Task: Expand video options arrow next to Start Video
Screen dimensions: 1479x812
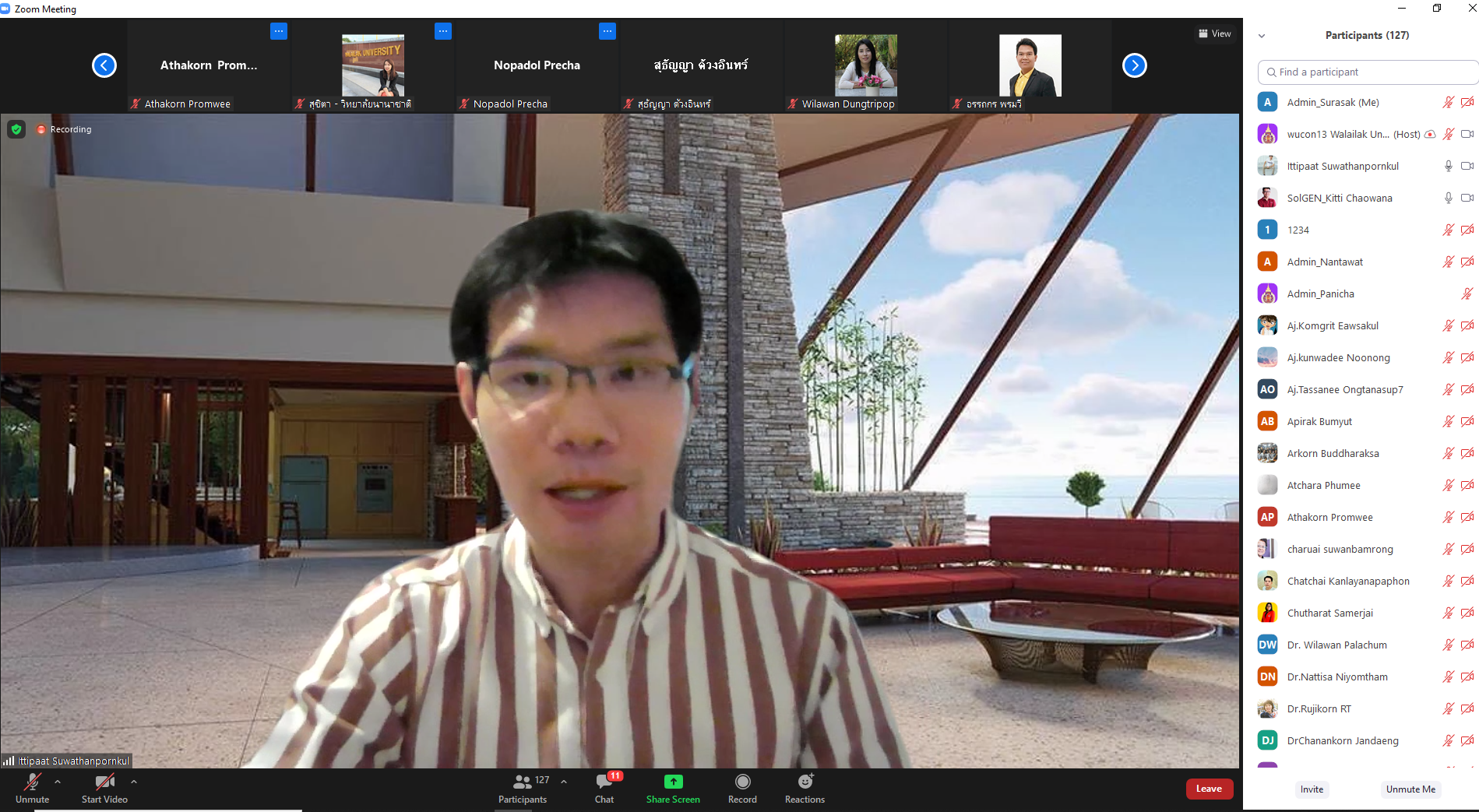Action: click(134, 782)
